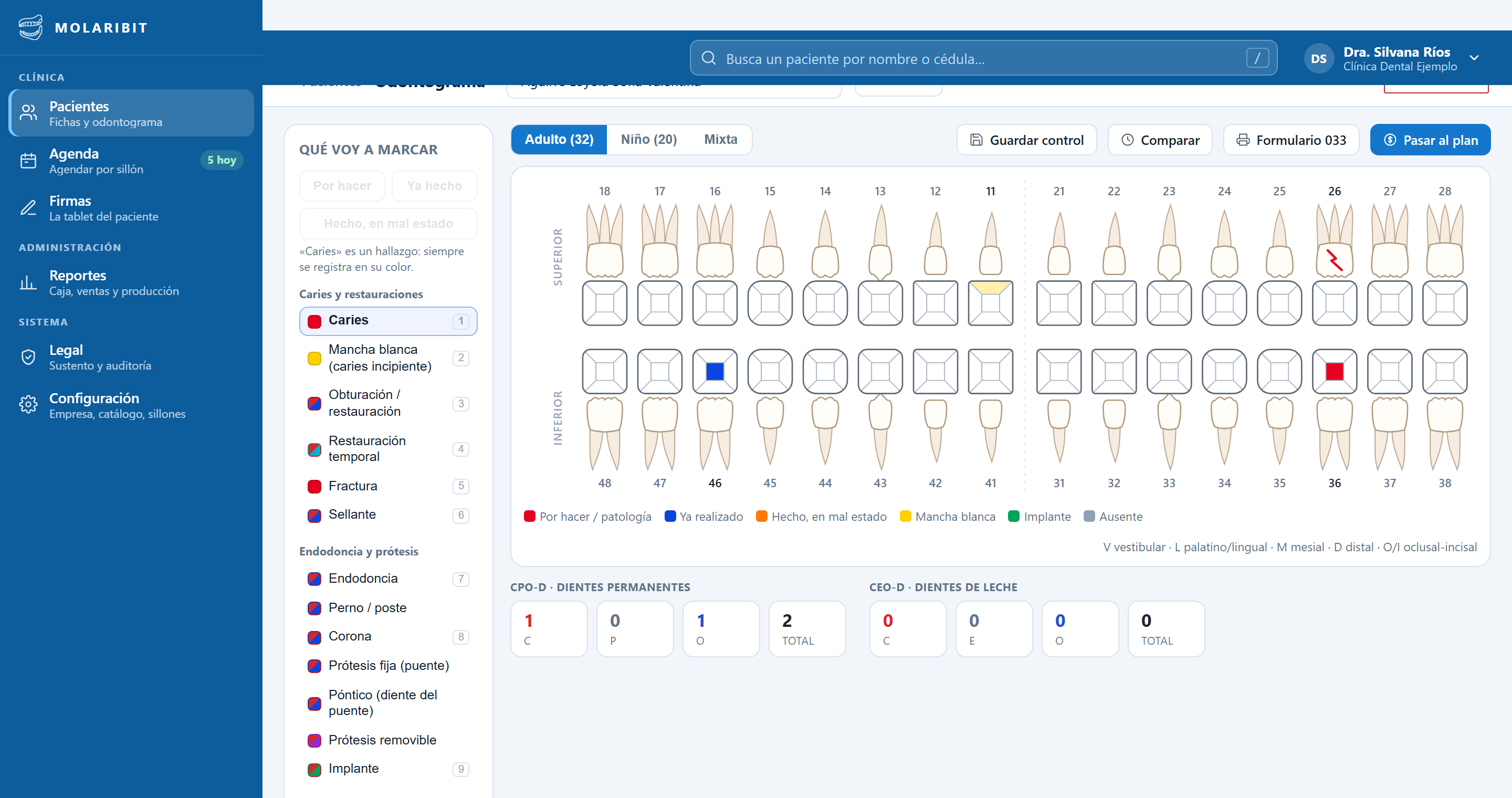The height and width of the screenshot is (798, 1512).
Task: Open Agenda in the sidebar
Action: (131, 160)
